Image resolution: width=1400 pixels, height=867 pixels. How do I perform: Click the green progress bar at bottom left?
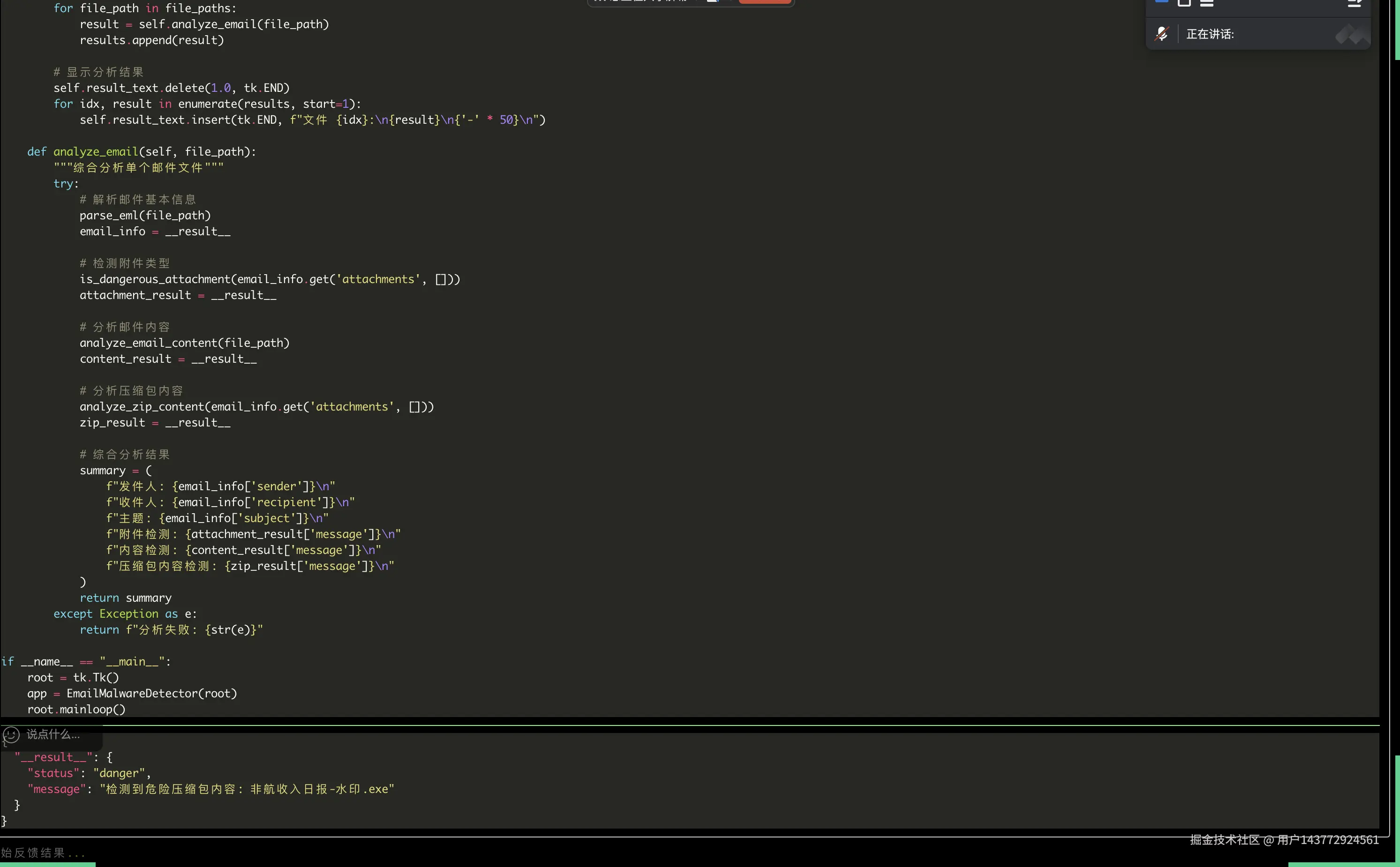coord(48,864)
